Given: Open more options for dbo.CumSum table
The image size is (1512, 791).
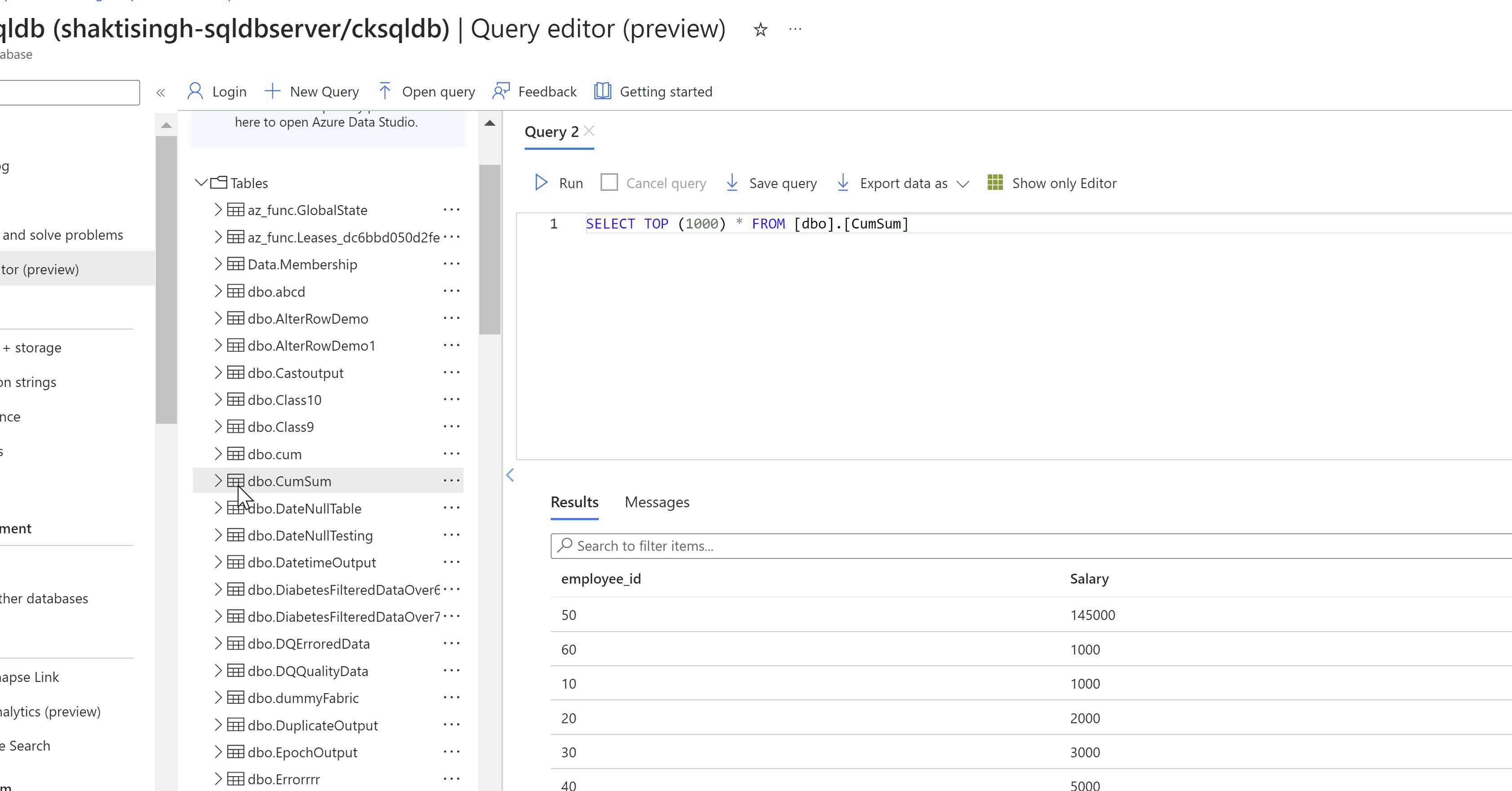Looking at the screenshot, I should pyautogui.click(x=451, y=481).
